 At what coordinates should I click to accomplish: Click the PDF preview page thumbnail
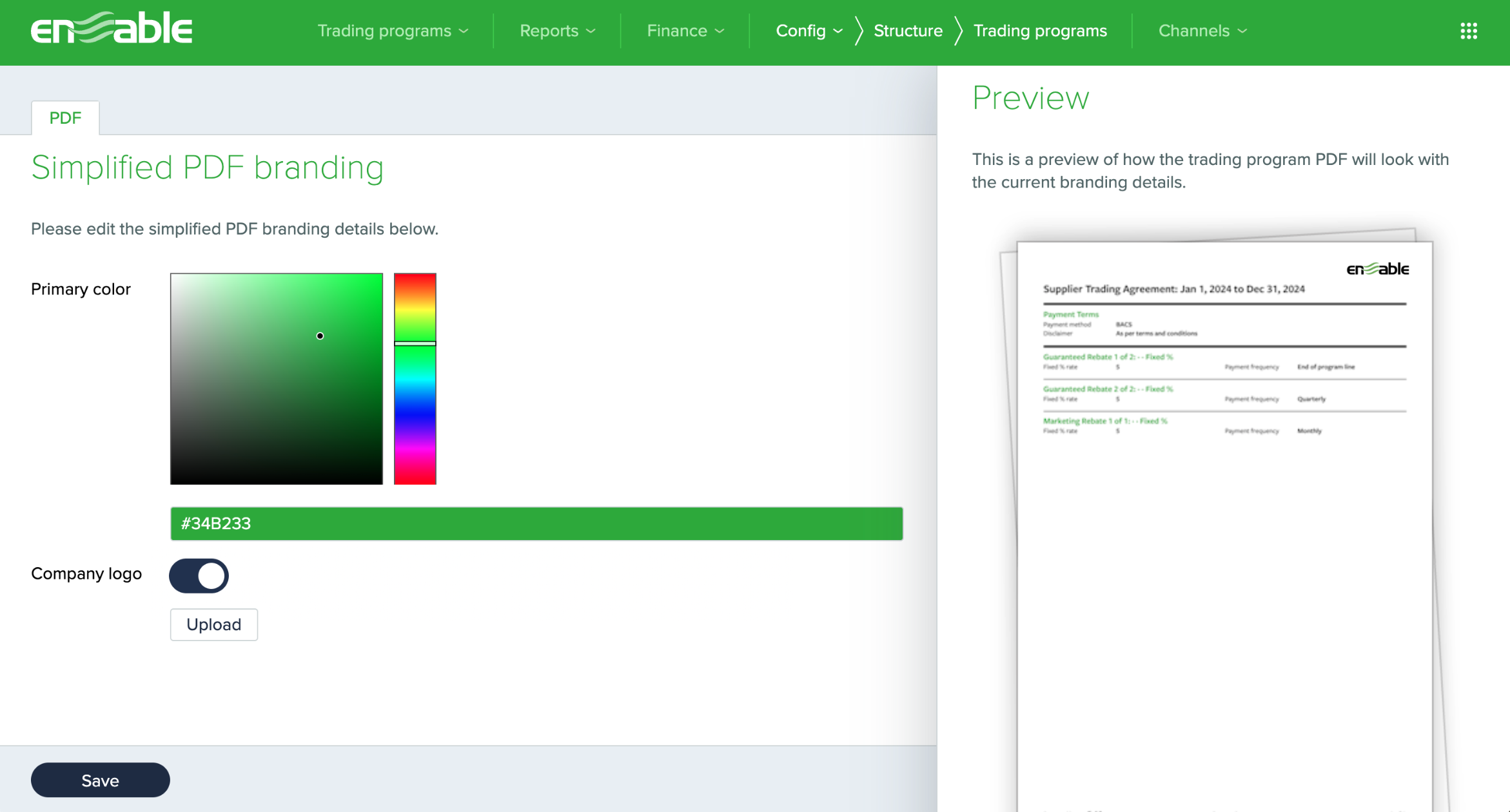[x=1224, y=525]
